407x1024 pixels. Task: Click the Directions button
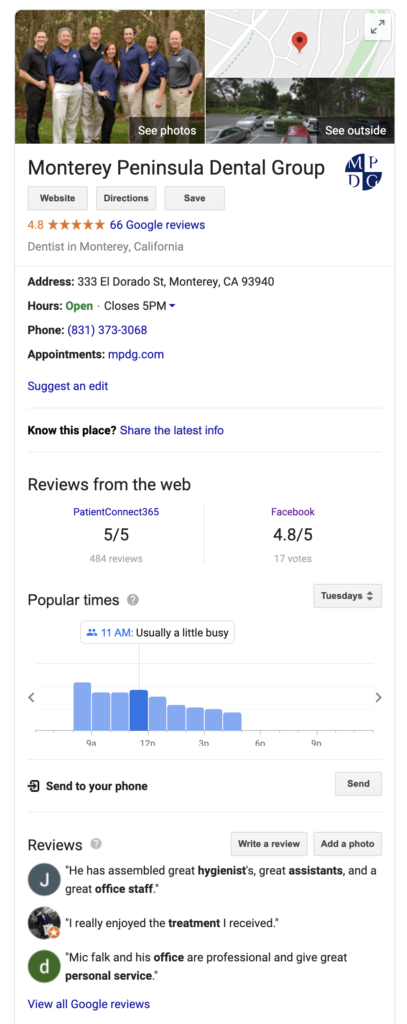click(x=126, y=198)
